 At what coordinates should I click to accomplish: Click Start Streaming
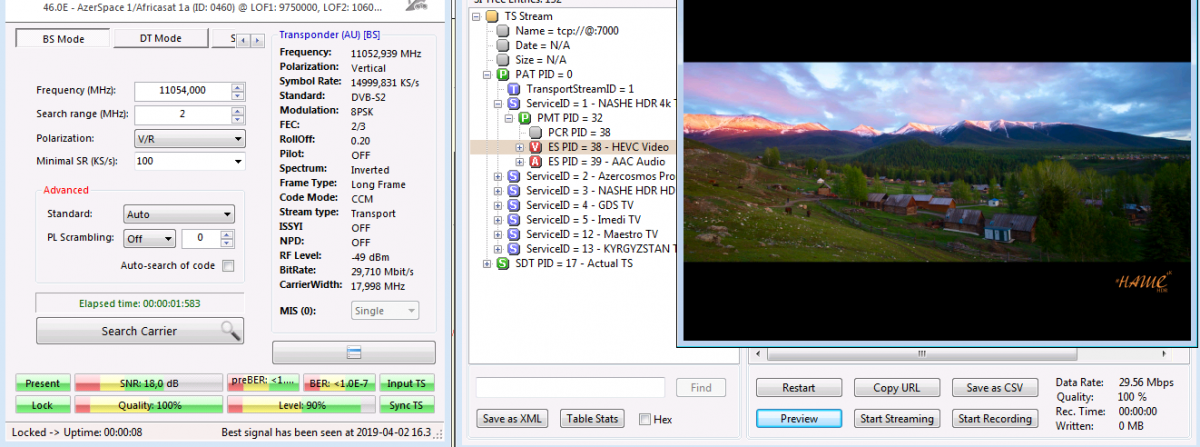(x=897, y=419)
